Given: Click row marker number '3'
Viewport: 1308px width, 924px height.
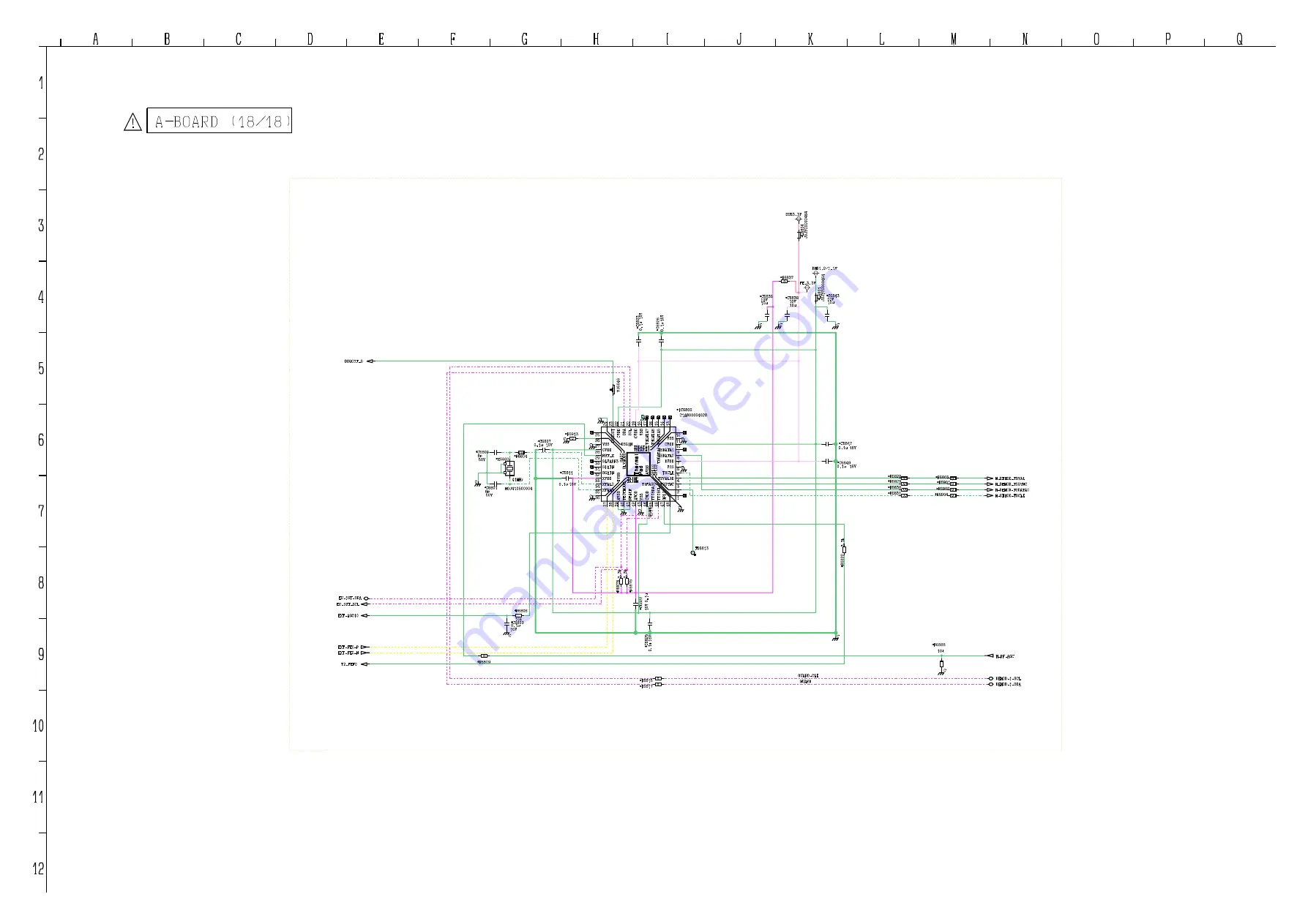Looking at the screenshot, I should tap(41, 225).
